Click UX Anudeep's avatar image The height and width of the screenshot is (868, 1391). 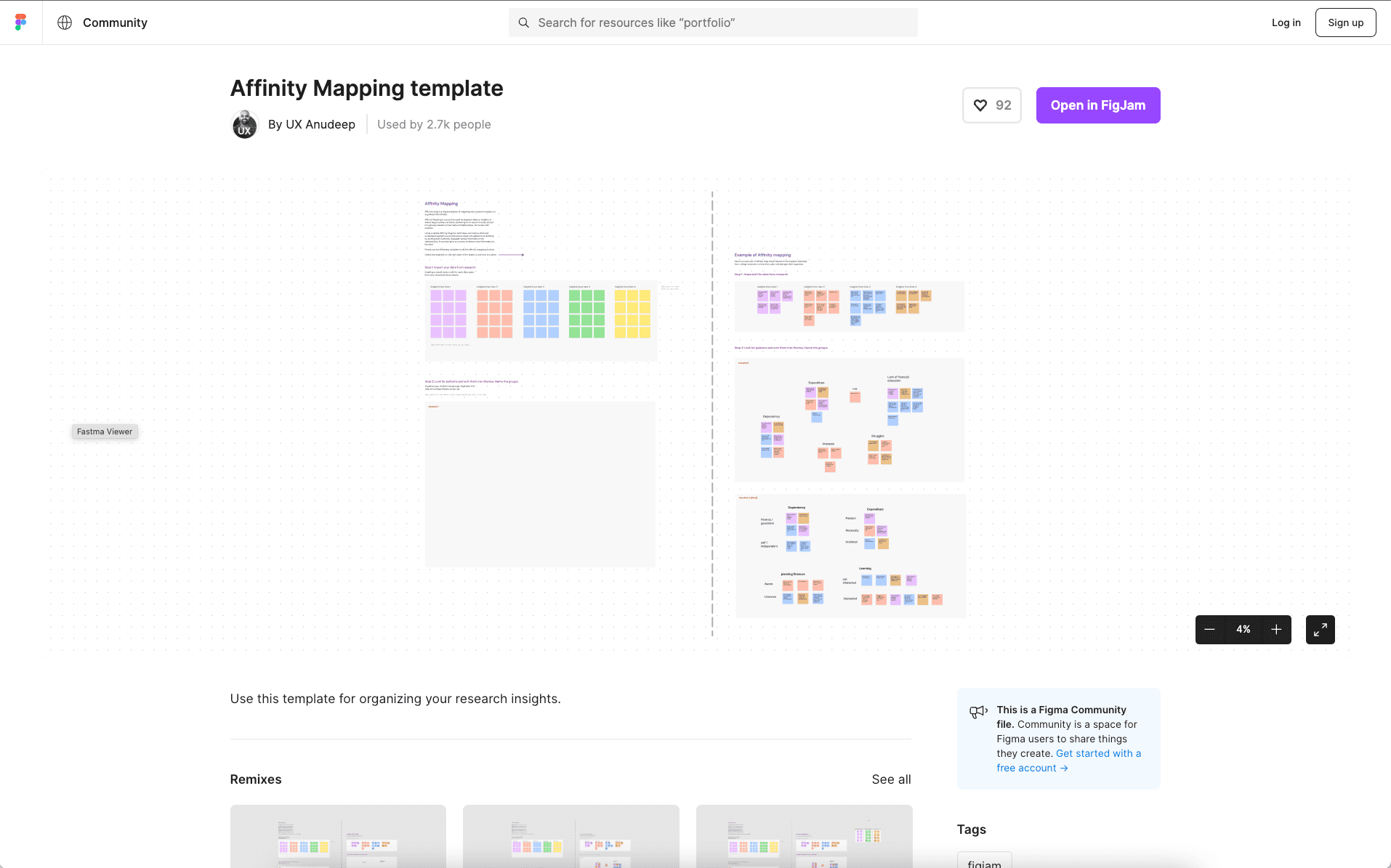pos(244,124)
